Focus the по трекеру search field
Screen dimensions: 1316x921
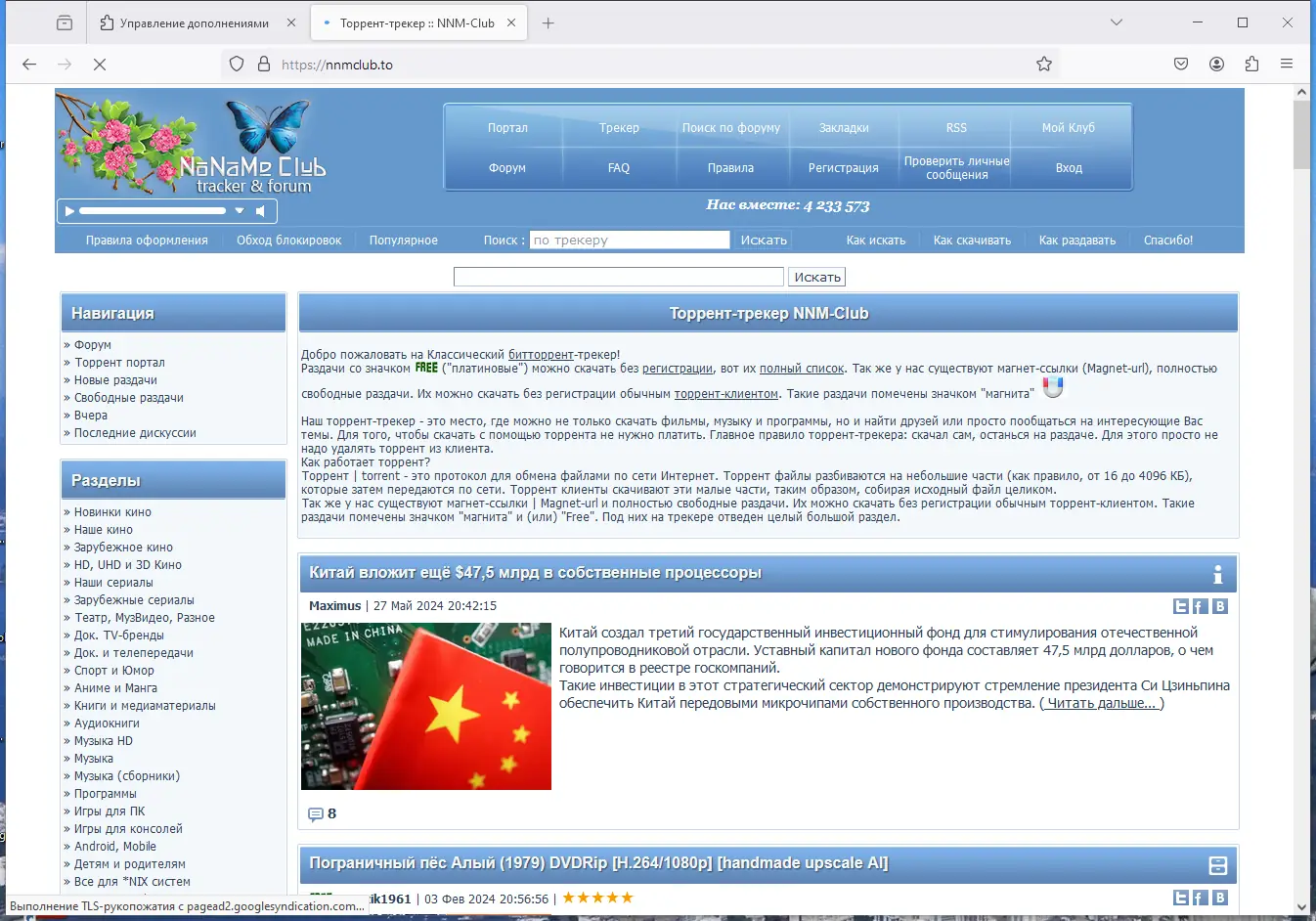pyautogui.click(x=630, y=241)
